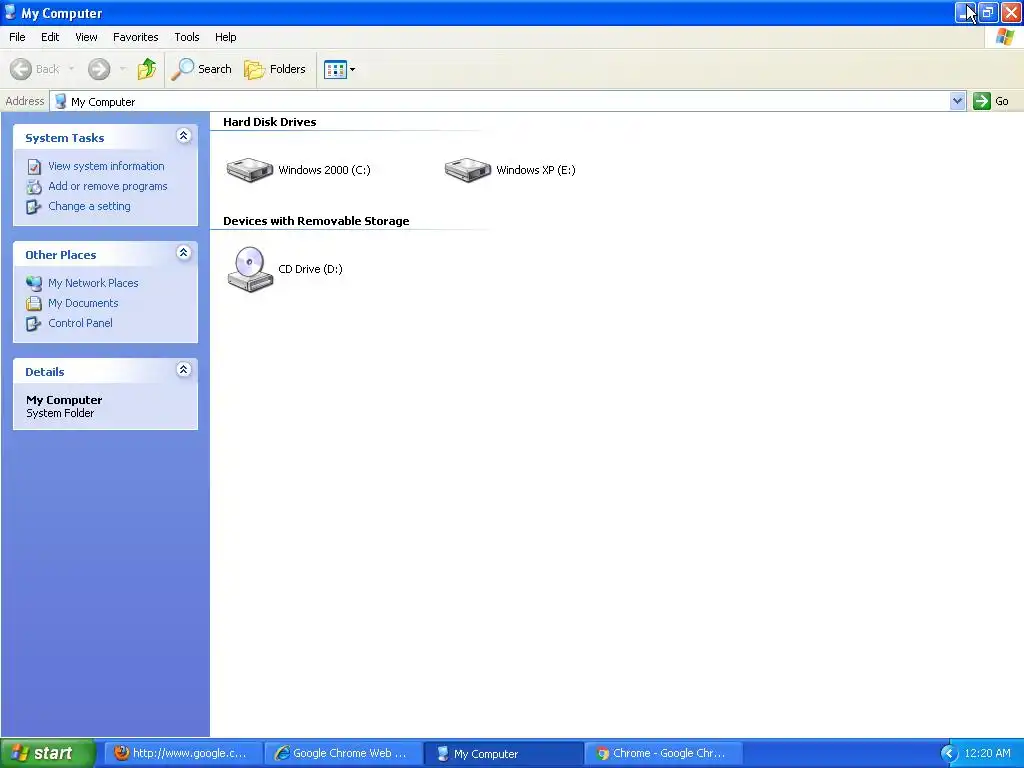Open the Help menu
Screen dimensions: 1024x768
[226, 37]
